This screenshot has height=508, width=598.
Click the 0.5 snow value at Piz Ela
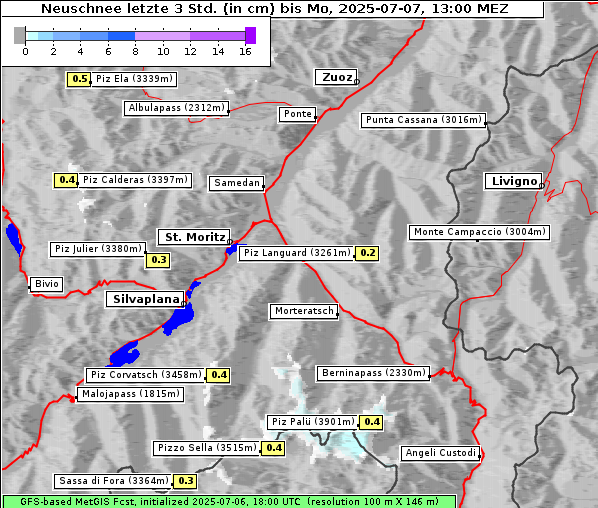point(79,79)
